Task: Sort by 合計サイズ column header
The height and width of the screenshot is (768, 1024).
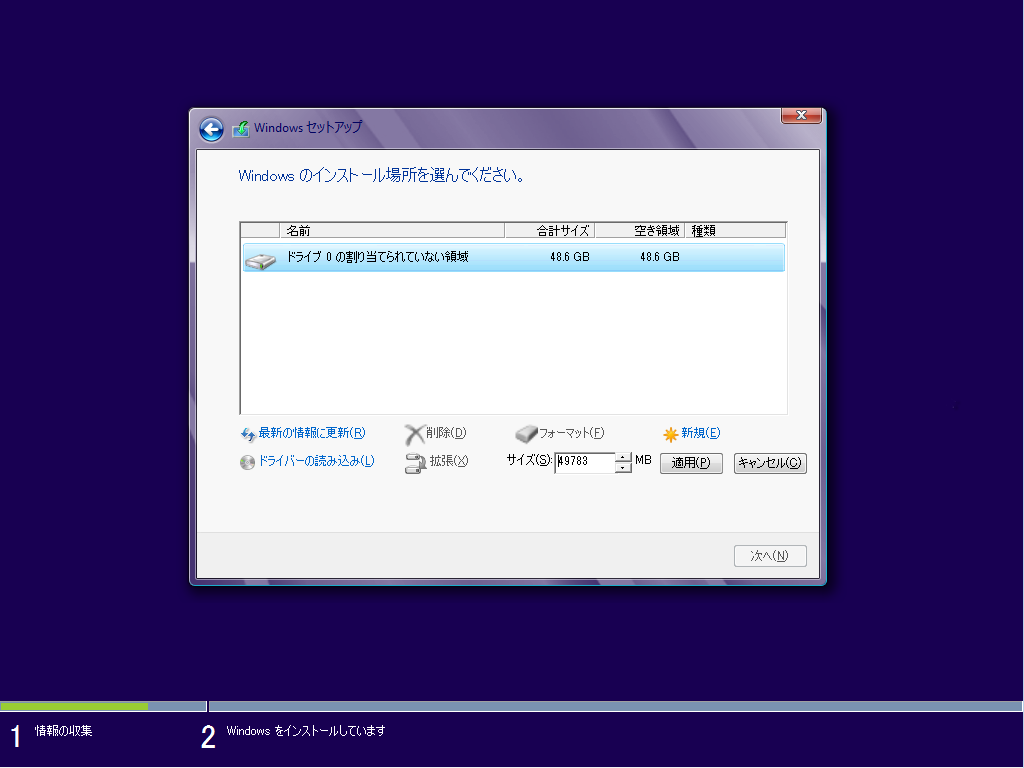Action: [550, 231]
